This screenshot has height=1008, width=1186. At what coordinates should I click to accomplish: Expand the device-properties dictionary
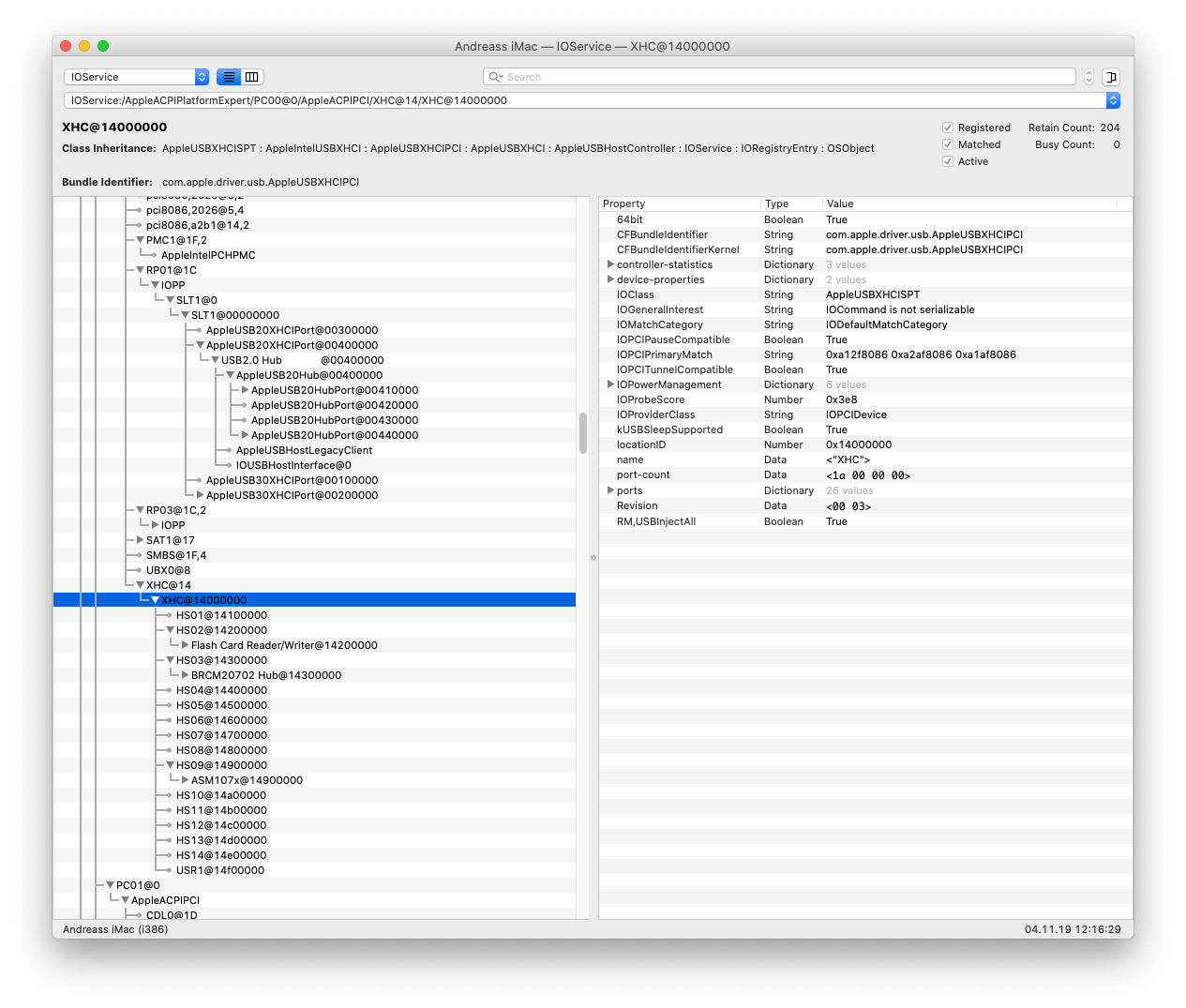(x=610, y=279)
